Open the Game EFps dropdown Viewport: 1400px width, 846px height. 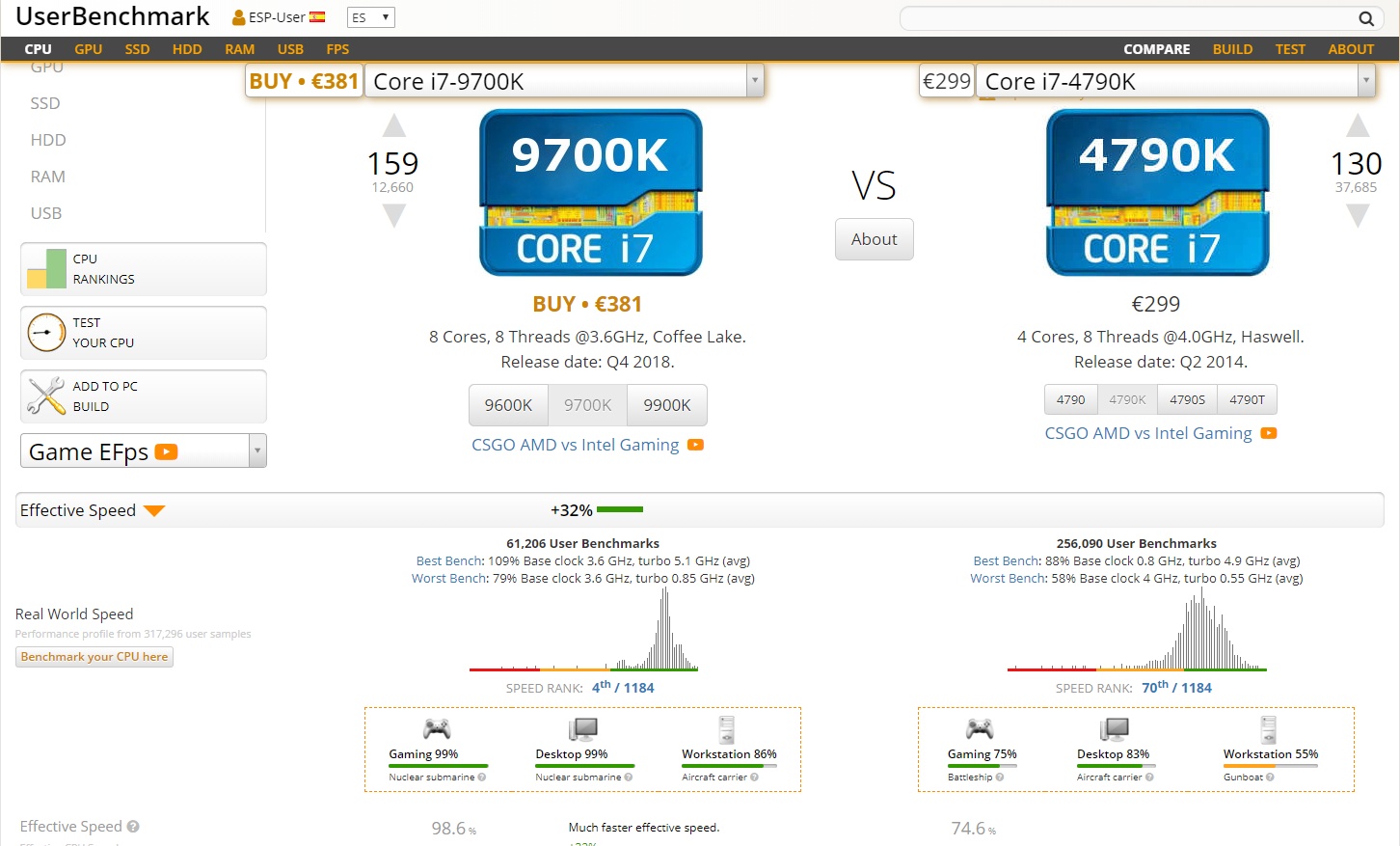(x=143, y=450)
